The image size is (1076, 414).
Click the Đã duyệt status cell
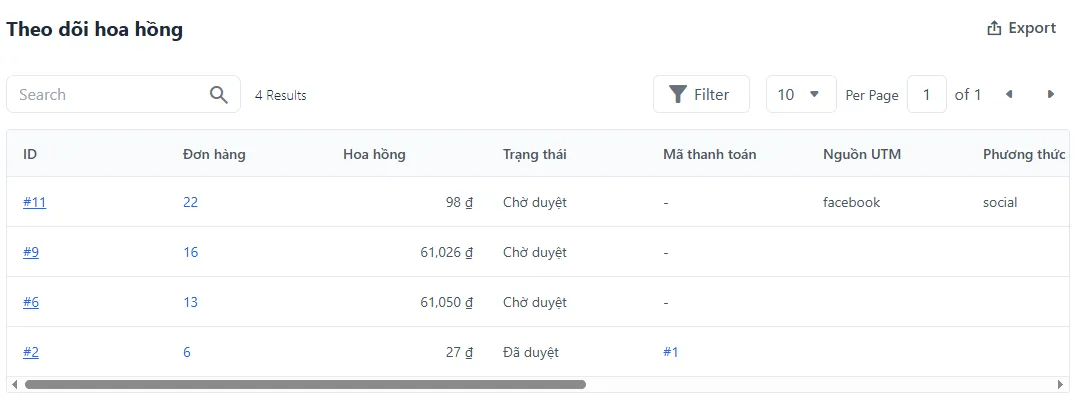[531, 352]
